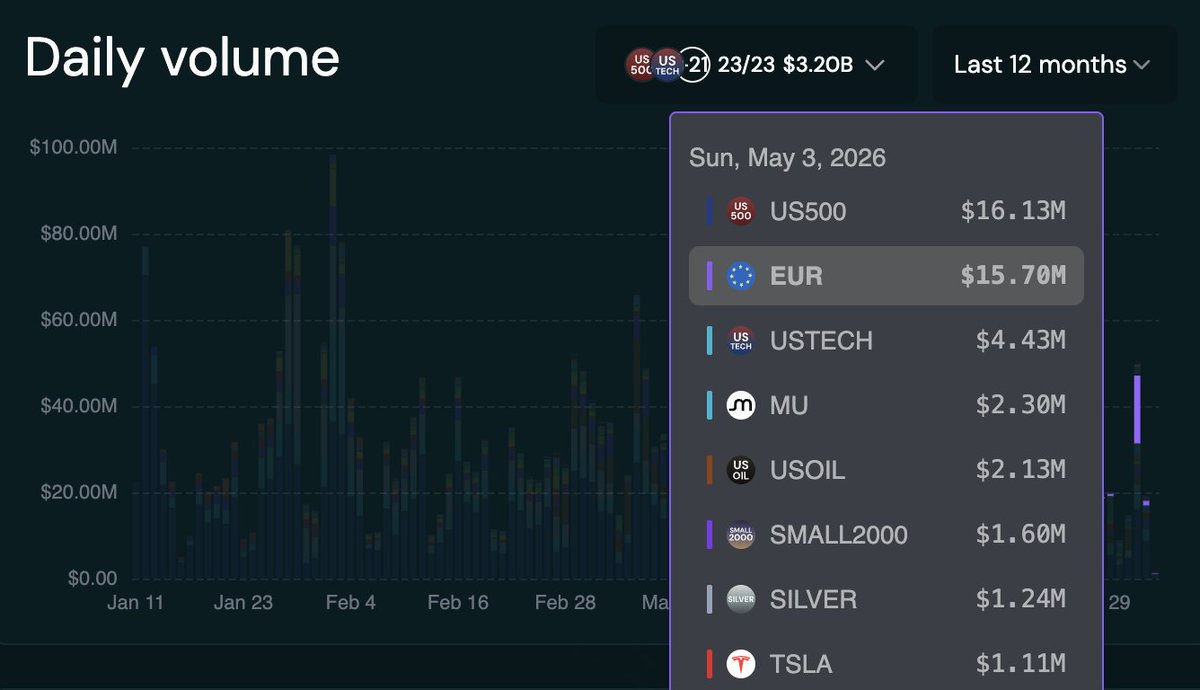Click the SILVER icon
Viewport: 1200px width, 690px height.
tap(741, 599)
